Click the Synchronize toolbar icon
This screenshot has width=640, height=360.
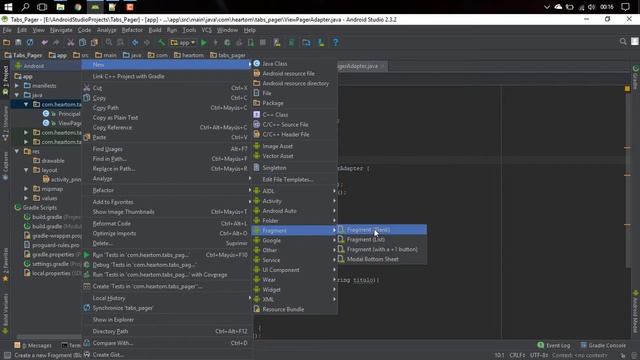30,42
